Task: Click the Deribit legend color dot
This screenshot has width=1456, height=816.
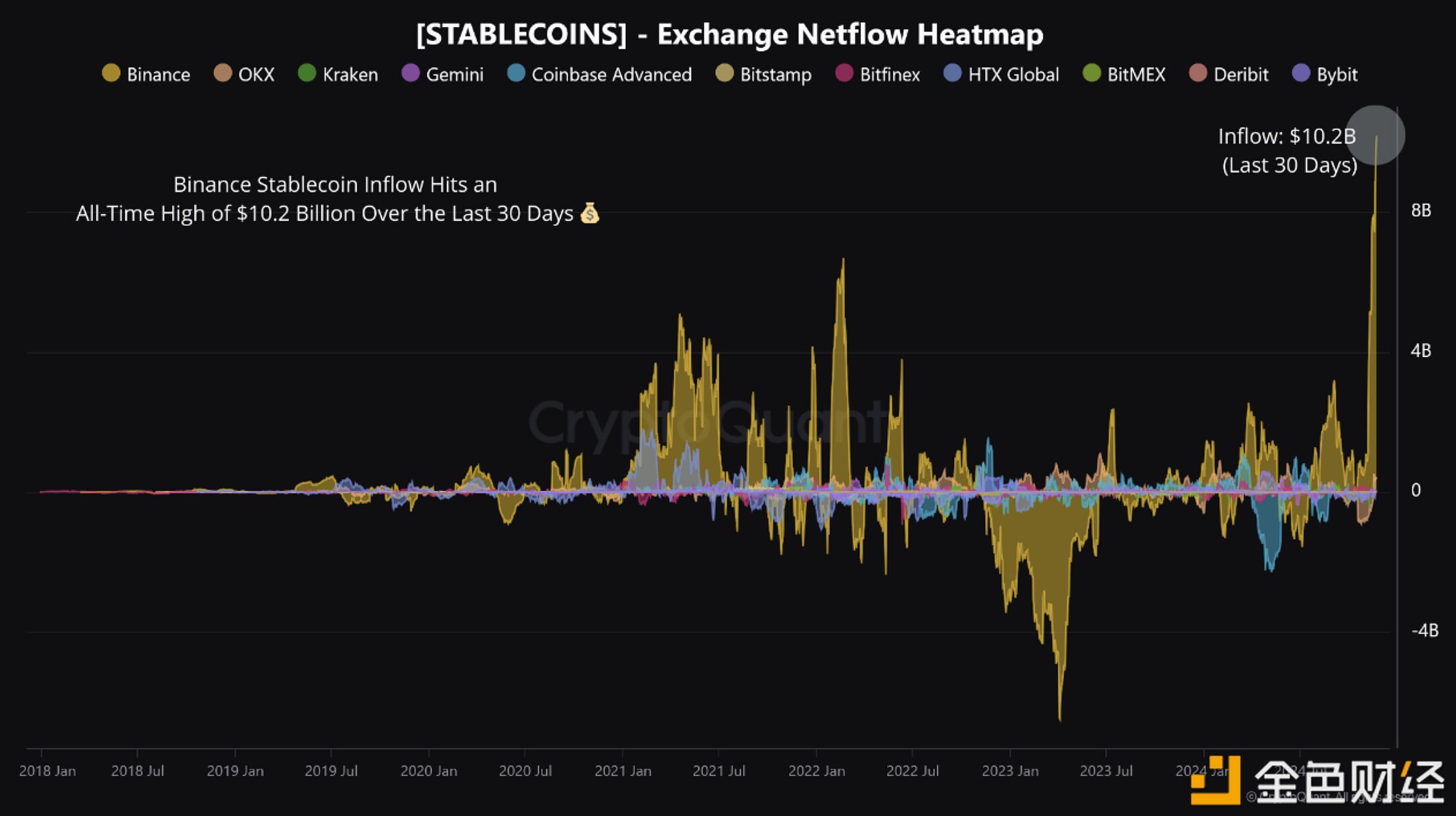Action: (1198, 73)
